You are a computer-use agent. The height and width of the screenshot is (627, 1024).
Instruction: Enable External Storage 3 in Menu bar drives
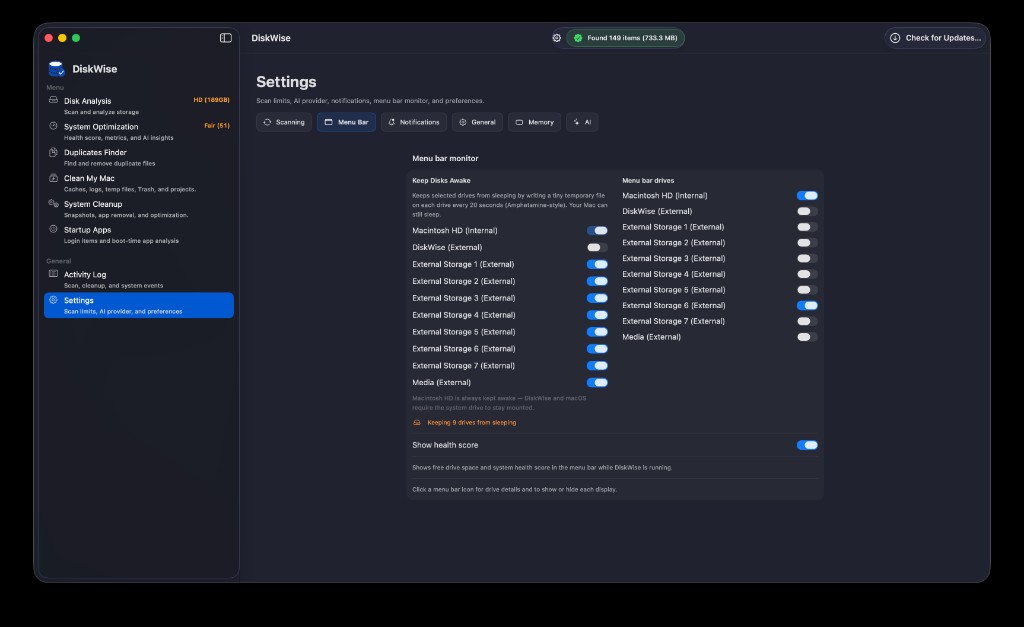pyautogui.click(x=807, y=258)
